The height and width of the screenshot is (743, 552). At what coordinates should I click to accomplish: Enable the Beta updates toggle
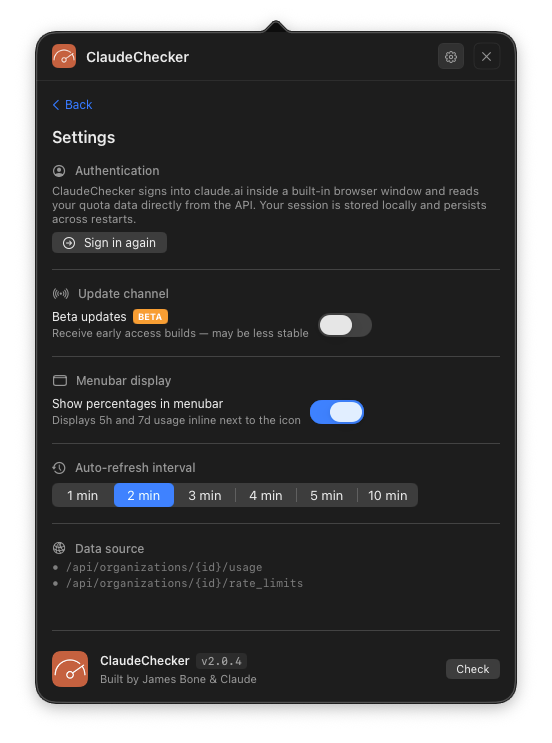coord(344,325)
